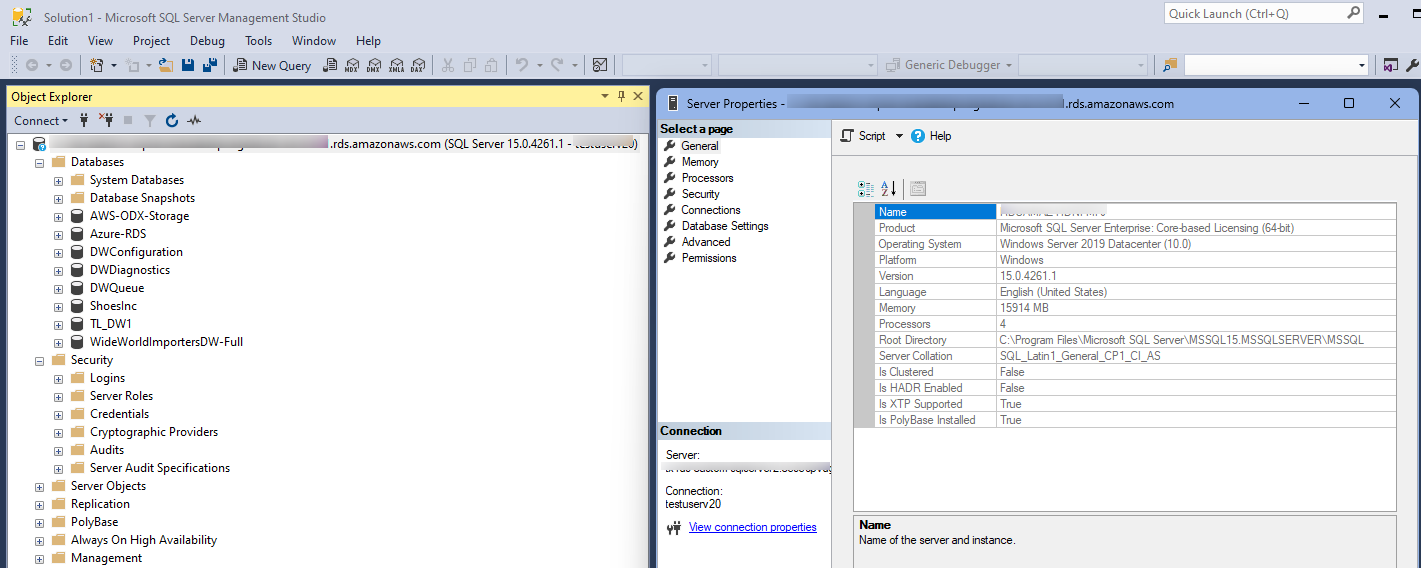Expand the ShoesInc database node
Screen dimensions: 1421x568
tap(58, 306)
